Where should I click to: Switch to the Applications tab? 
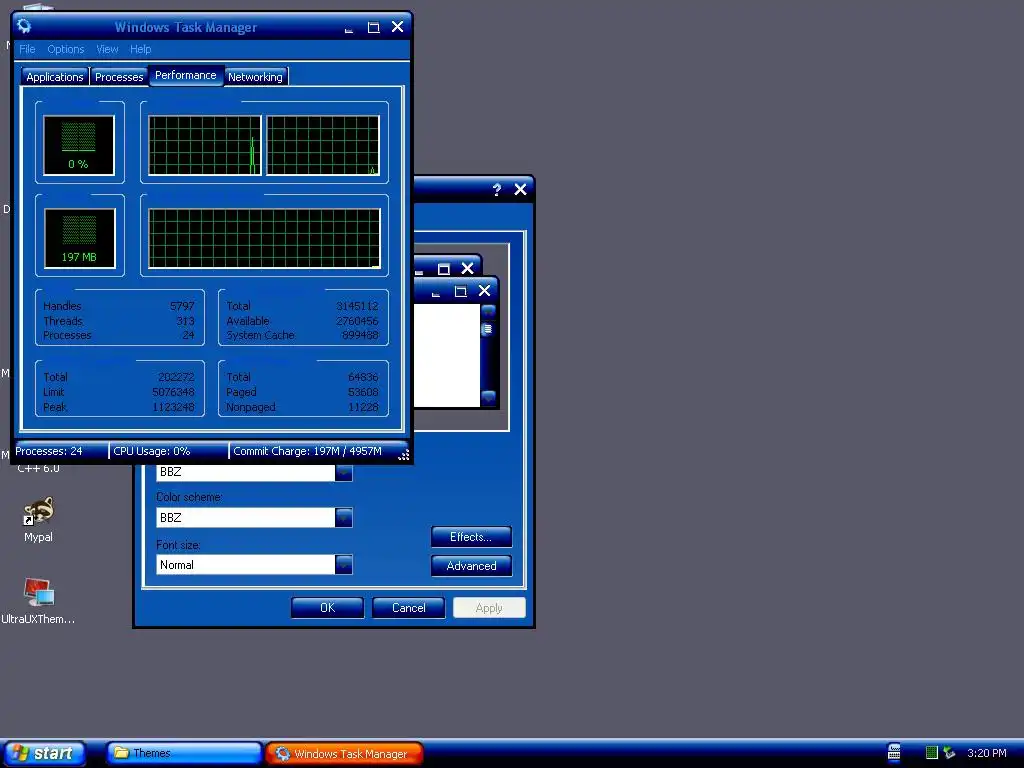(55, 77)
